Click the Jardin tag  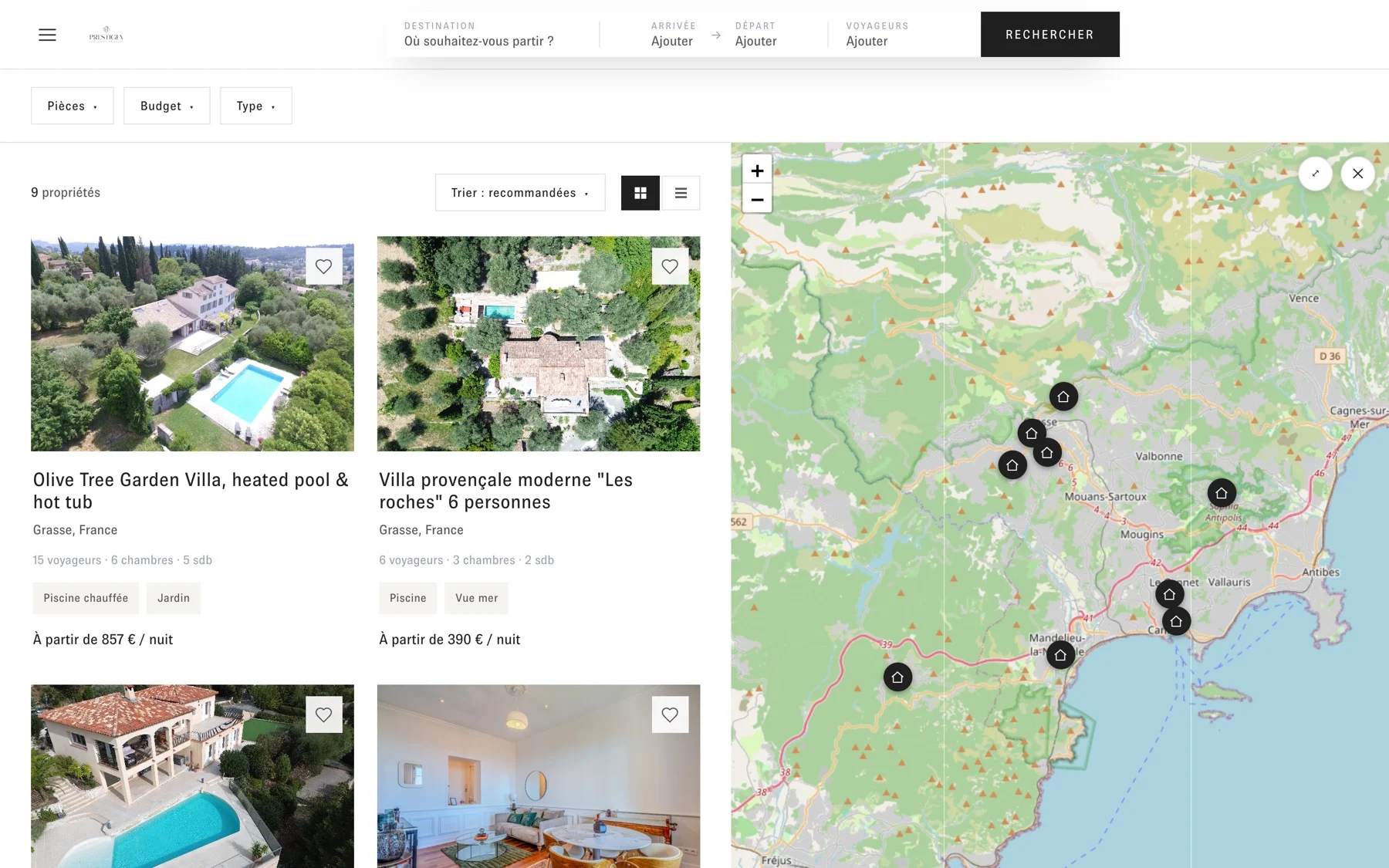click(174, 598)
